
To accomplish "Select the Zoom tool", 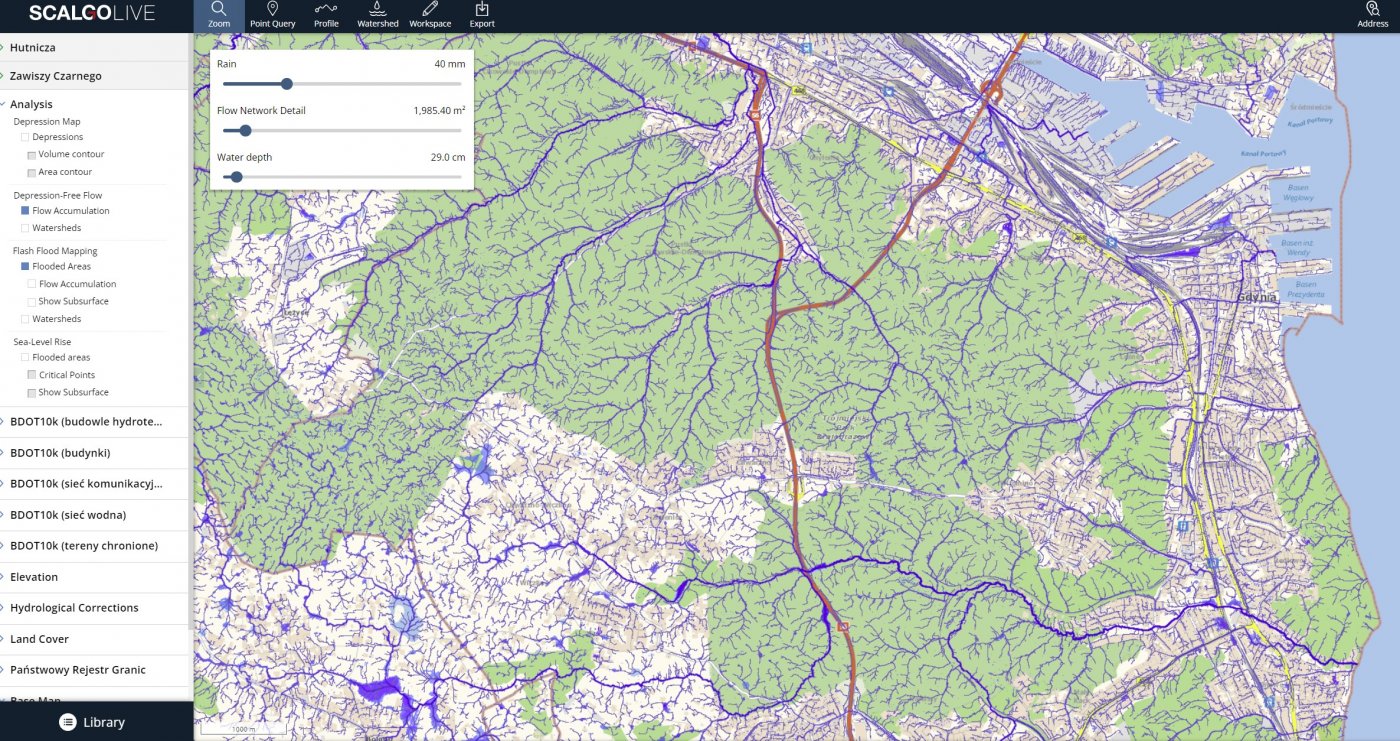I will (x=219, y=16).
